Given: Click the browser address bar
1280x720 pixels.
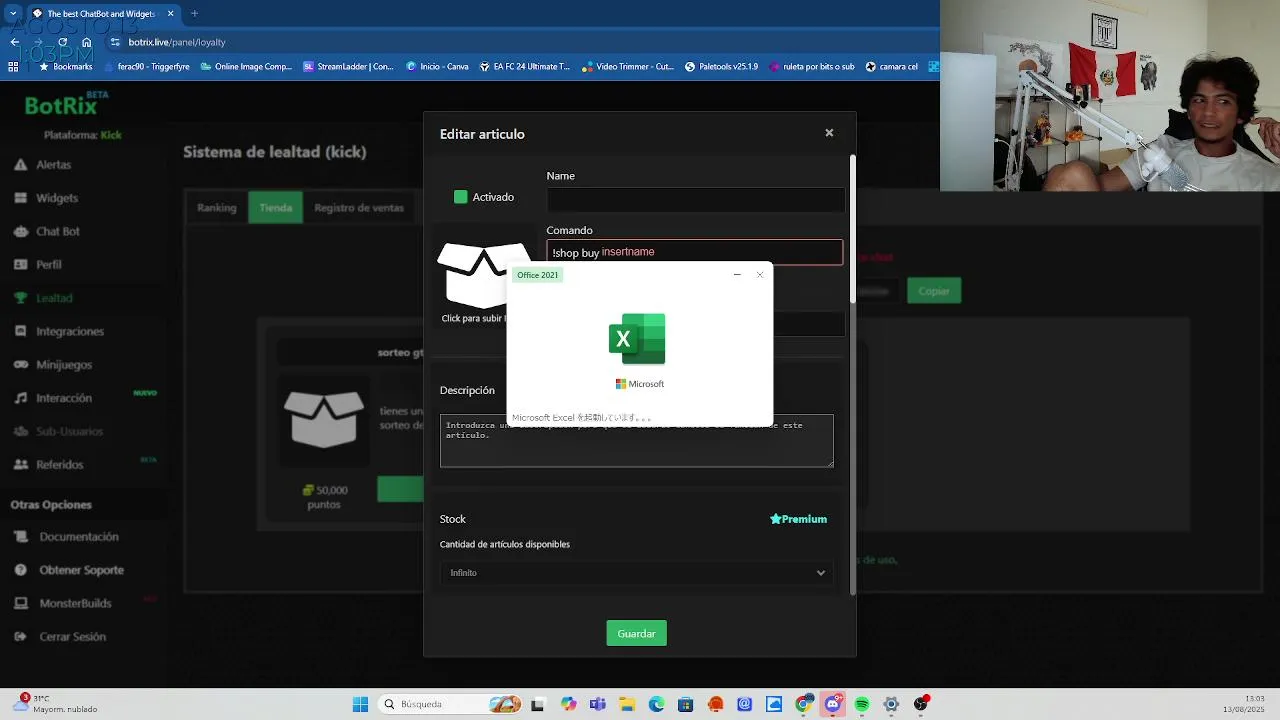Looking at the screenshot, I should tap(520, 42).
